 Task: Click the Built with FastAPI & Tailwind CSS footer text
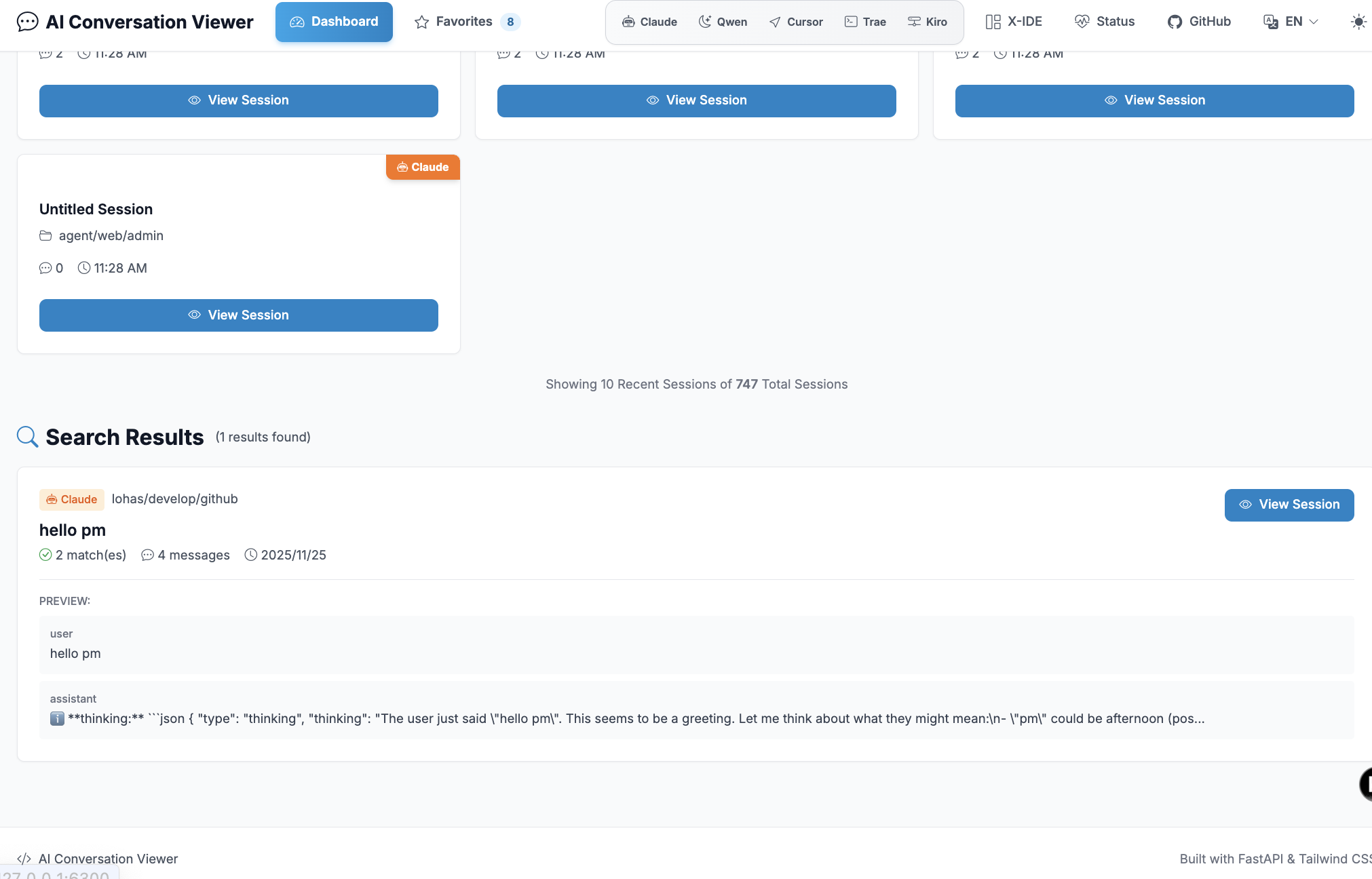tap(1276, 859)
